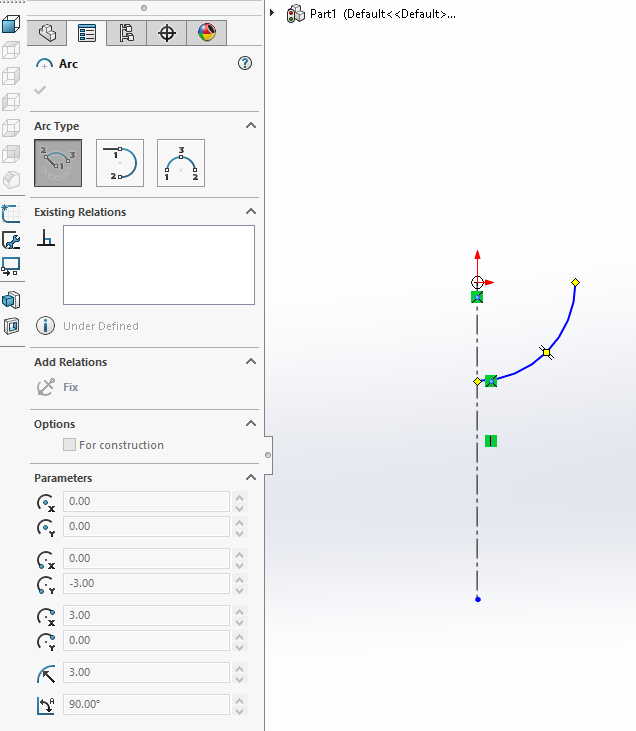
Task: Click the center X coordinate field
Action: point(146,501)
